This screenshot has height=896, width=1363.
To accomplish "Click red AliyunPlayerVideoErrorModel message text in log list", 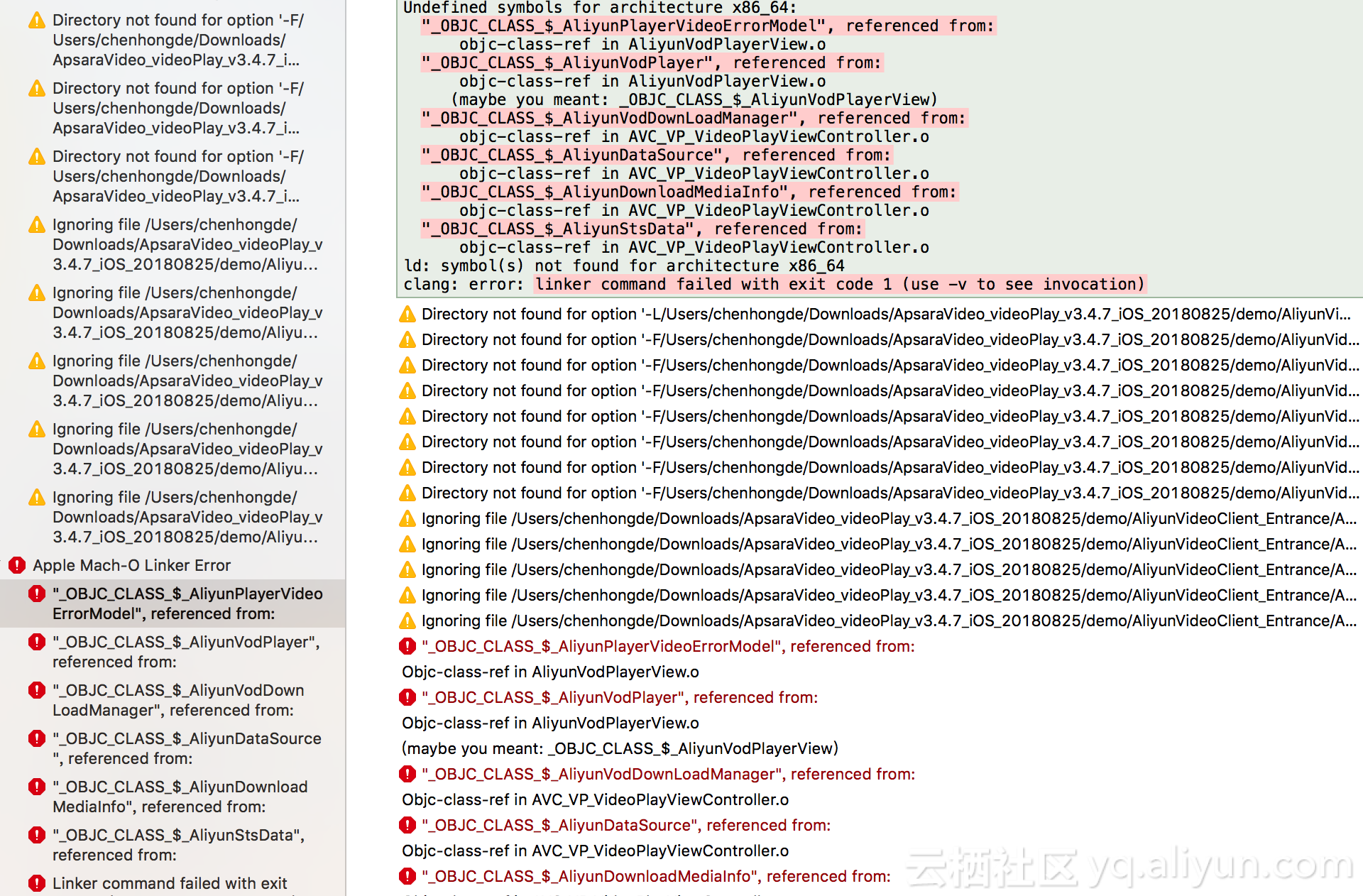I will pos(668,646).
